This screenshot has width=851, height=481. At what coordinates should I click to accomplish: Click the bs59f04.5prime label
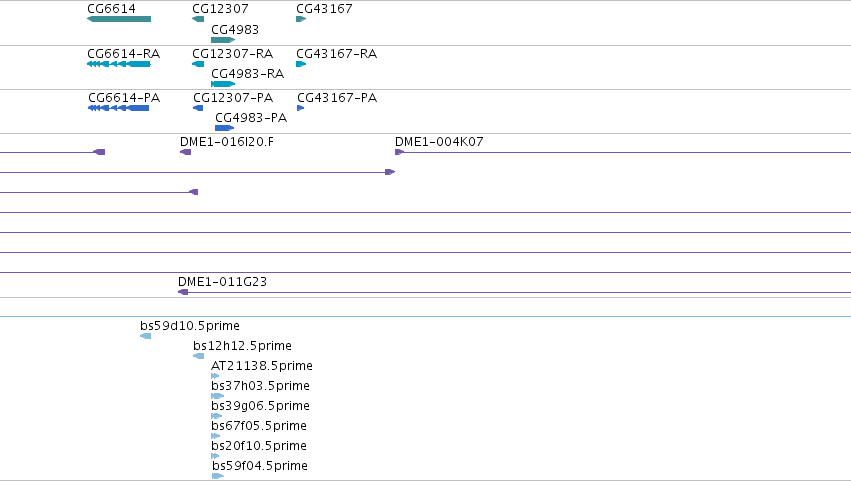(x=260, y=466)
